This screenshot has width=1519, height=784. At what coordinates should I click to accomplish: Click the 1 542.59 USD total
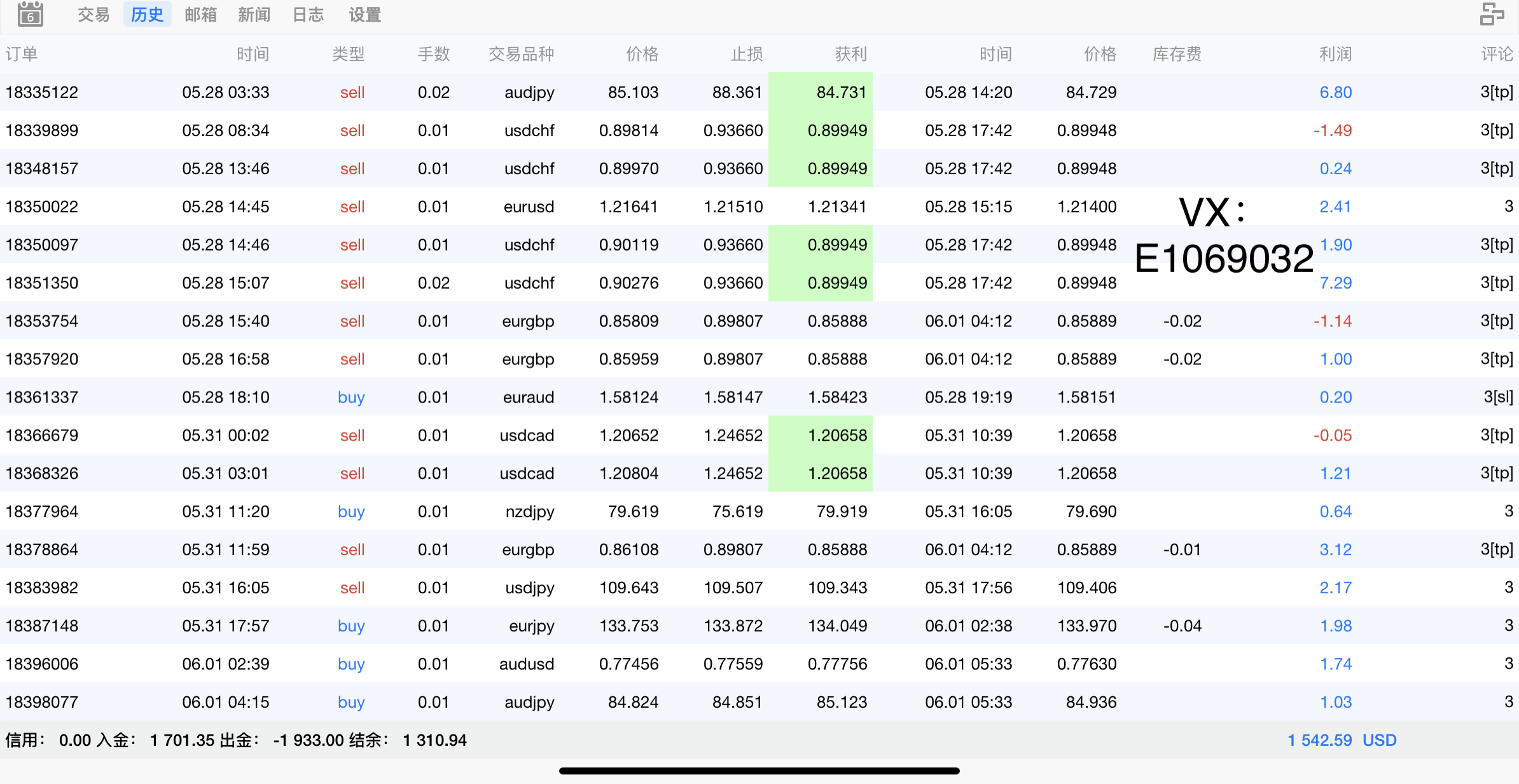tap(1342, 740)
